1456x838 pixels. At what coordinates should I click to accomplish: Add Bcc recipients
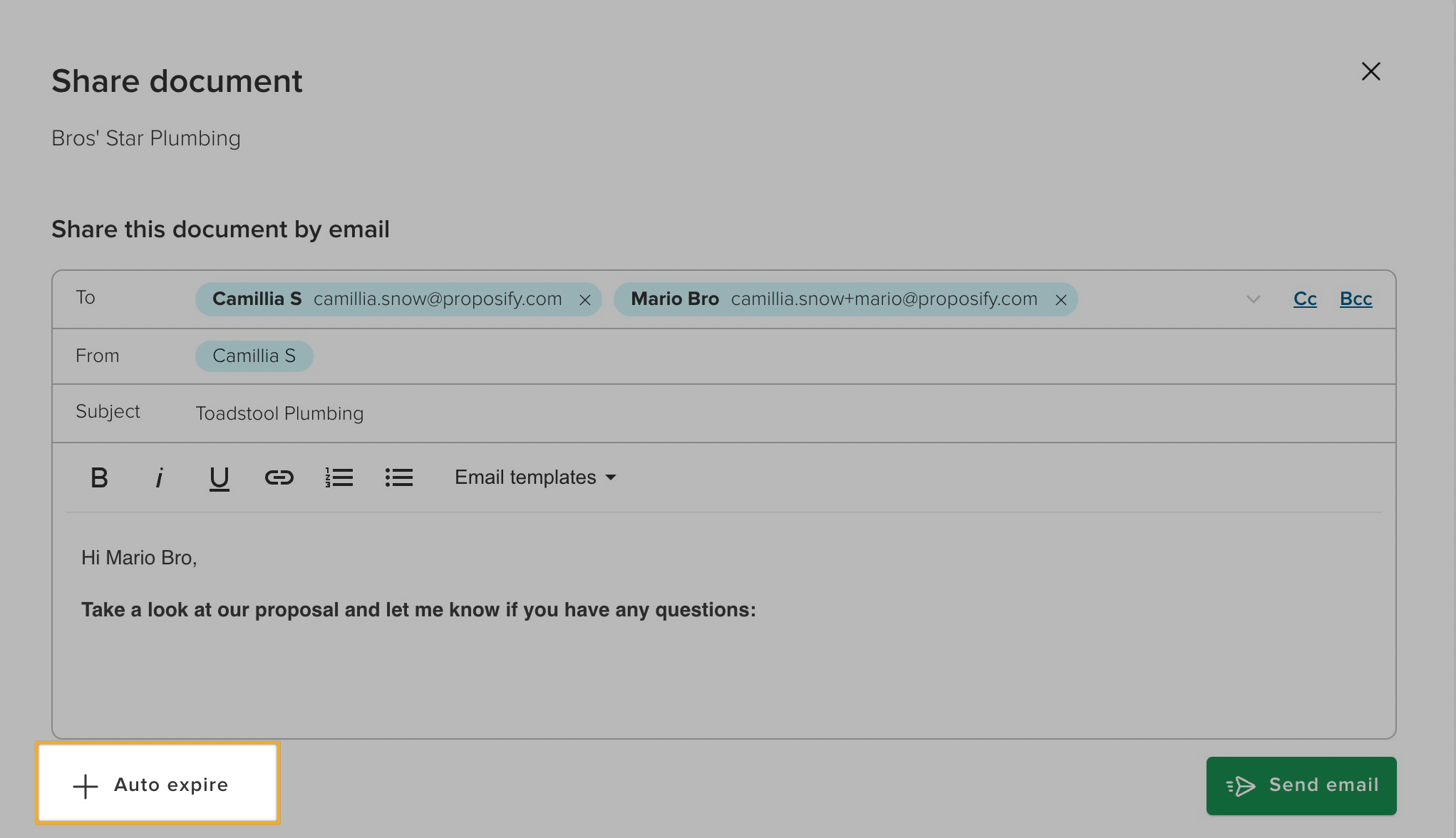click(1356, 299)
